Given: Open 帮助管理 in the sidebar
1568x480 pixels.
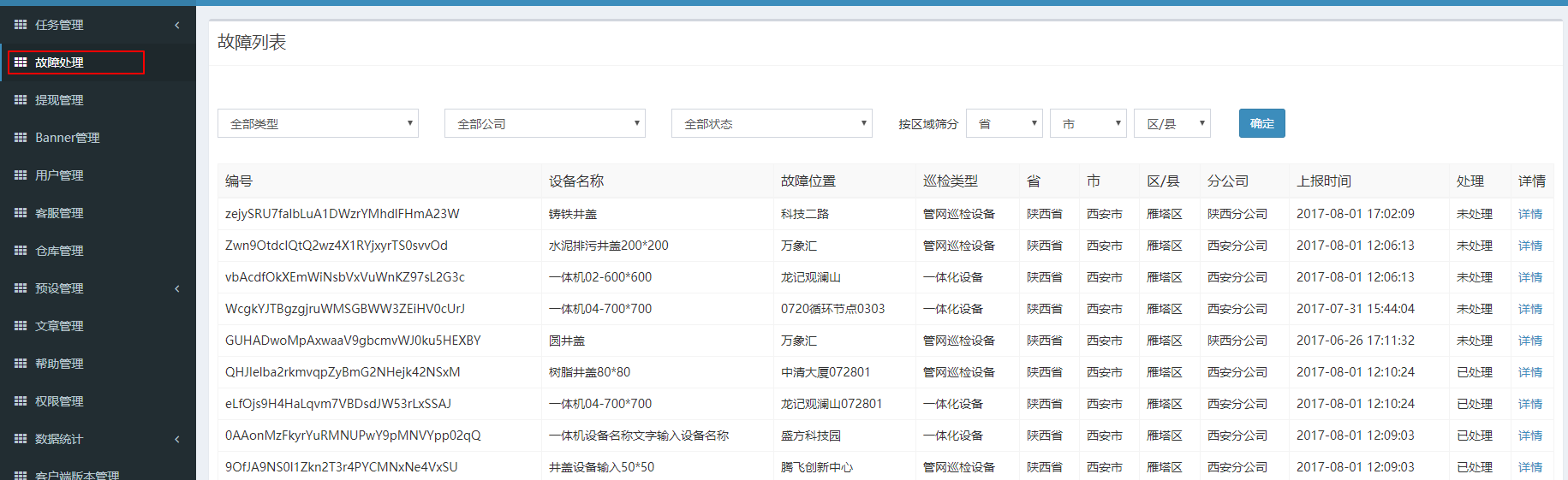Looking at the screenshot, I should [59, 364].
